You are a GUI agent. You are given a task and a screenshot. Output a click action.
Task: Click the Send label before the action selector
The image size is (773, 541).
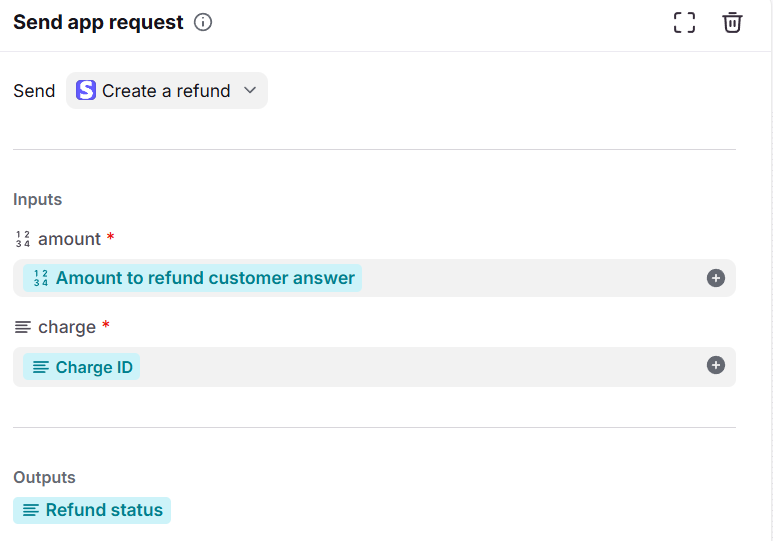coord(34,91)
